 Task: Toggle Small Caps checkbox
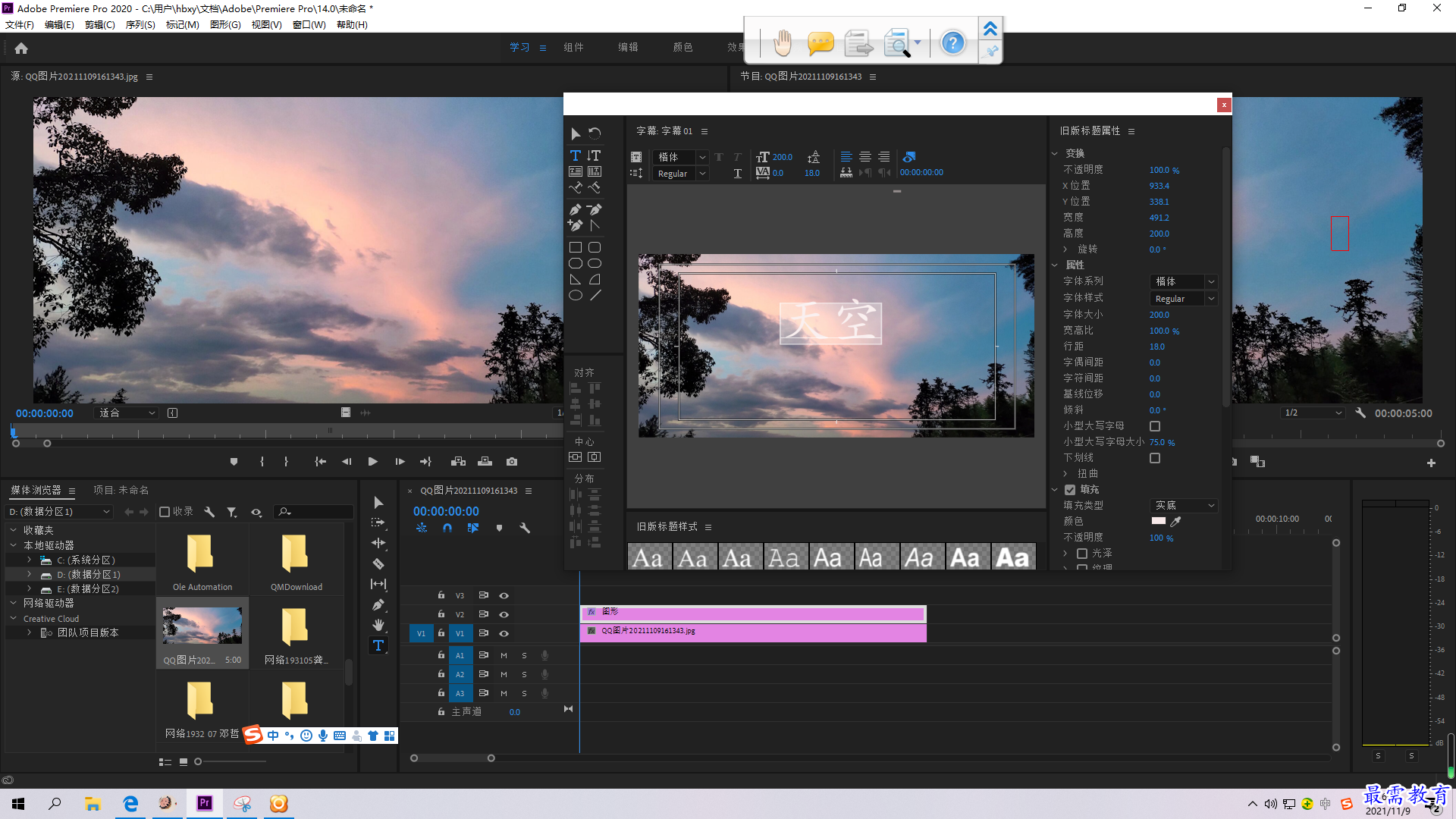1155,426
